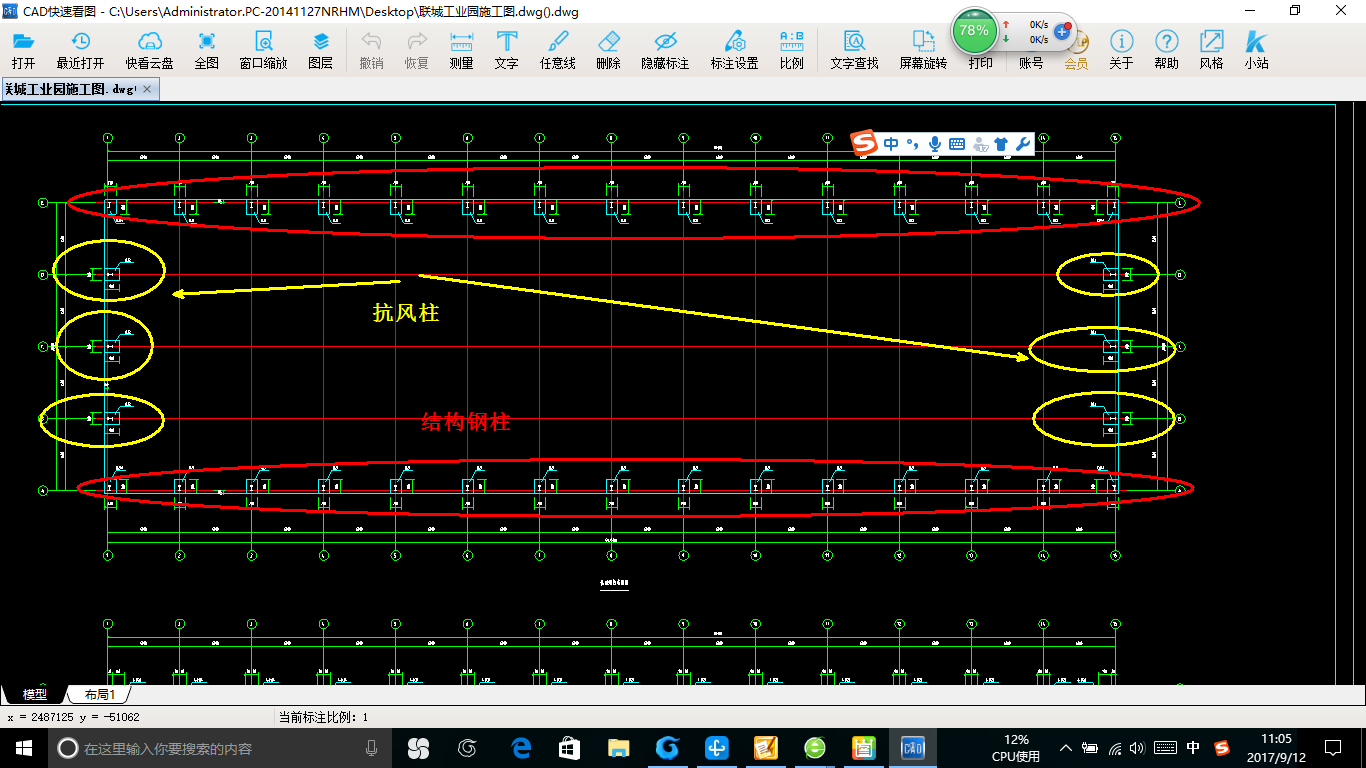This screenshot has height=768, width=1366.
Task: Click the x = 2487125 coordinate readout
Action: [x=73, y=717]
